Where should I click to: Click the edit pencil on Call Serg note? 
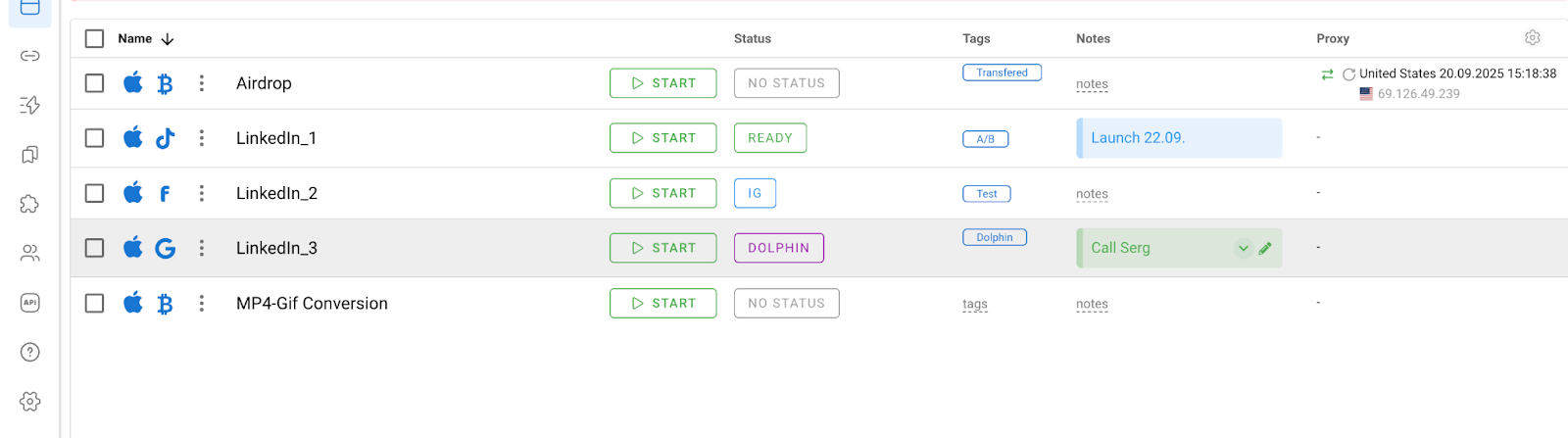1265,248
